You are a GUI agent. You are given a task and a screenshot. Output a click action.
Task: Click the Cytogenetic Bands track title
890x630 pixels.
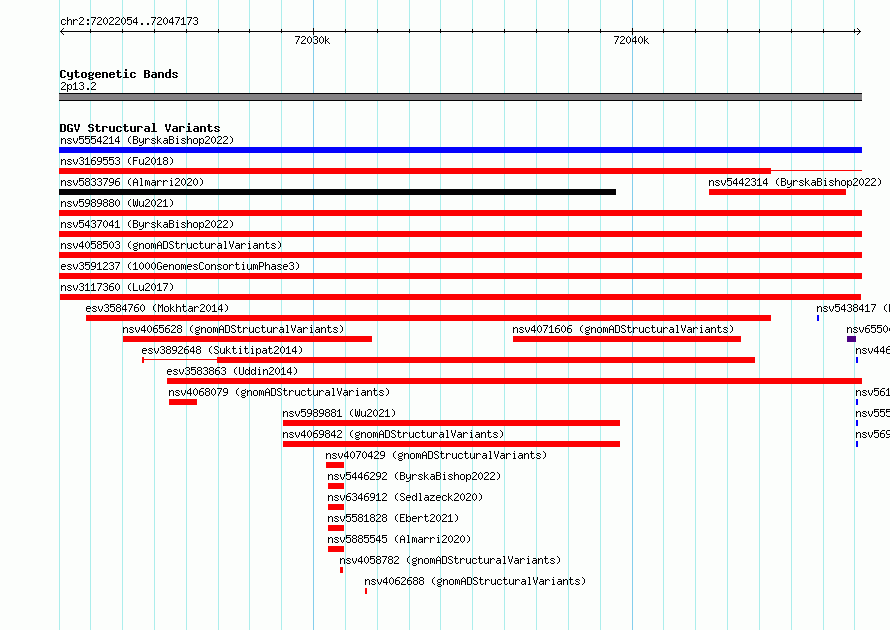coord(119,74)
